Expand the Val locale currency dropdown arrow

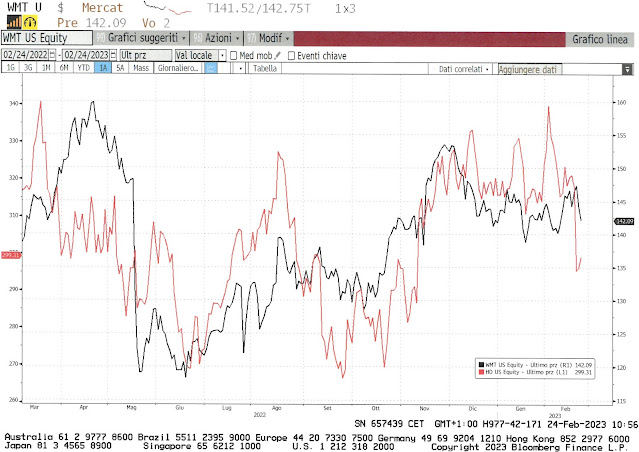point(223,55)
